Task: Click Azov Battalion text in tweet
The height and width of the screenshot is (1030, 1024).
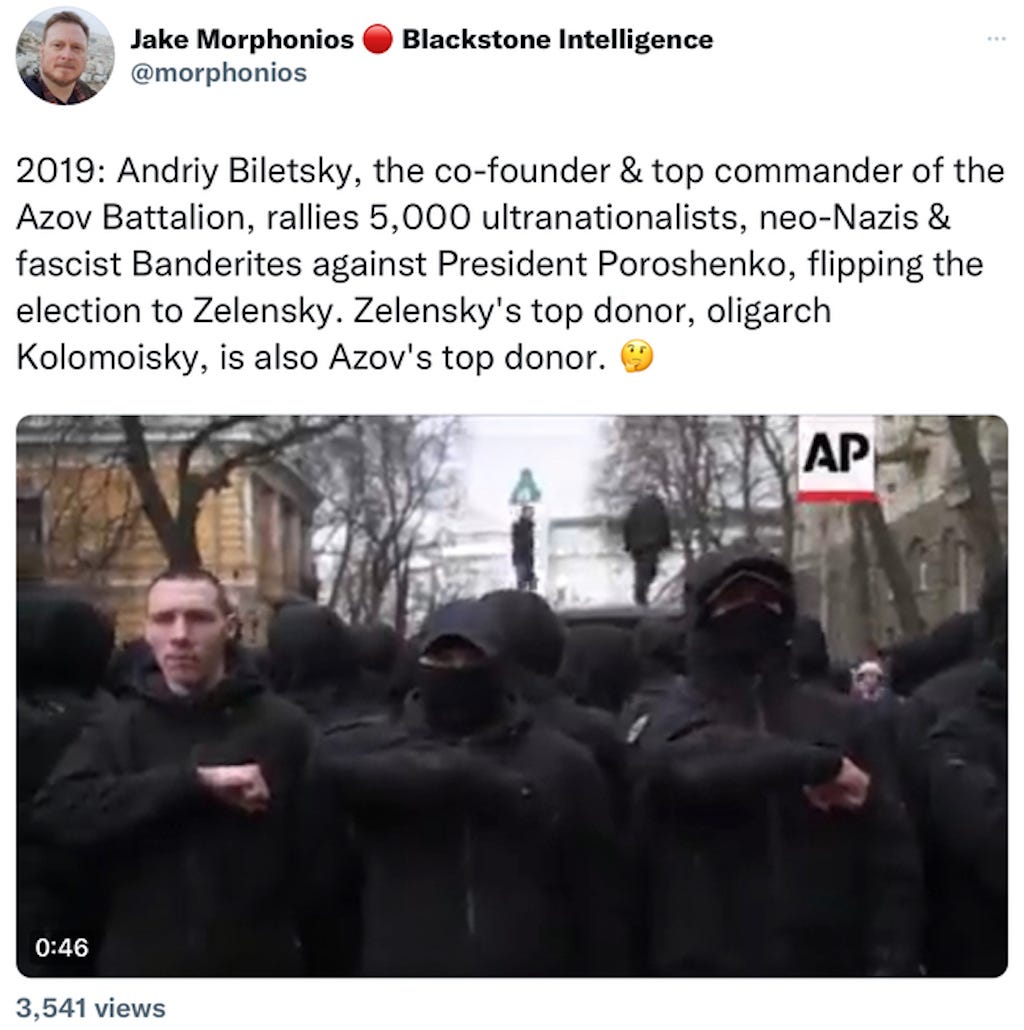Action: tap(130, 218)
